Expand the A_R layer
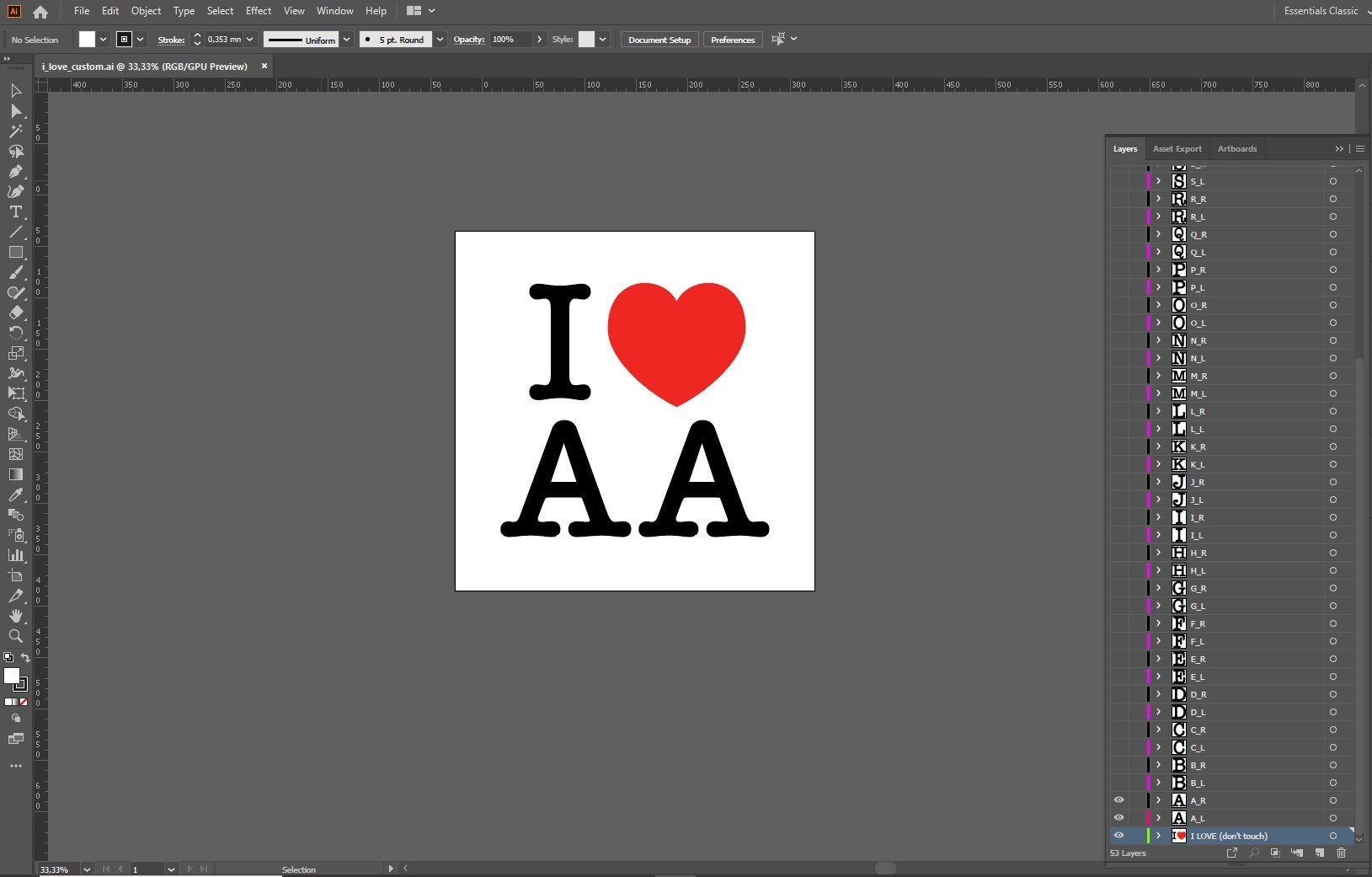This screenshot has width=1372, height=877. click(x=1158, y=800)
